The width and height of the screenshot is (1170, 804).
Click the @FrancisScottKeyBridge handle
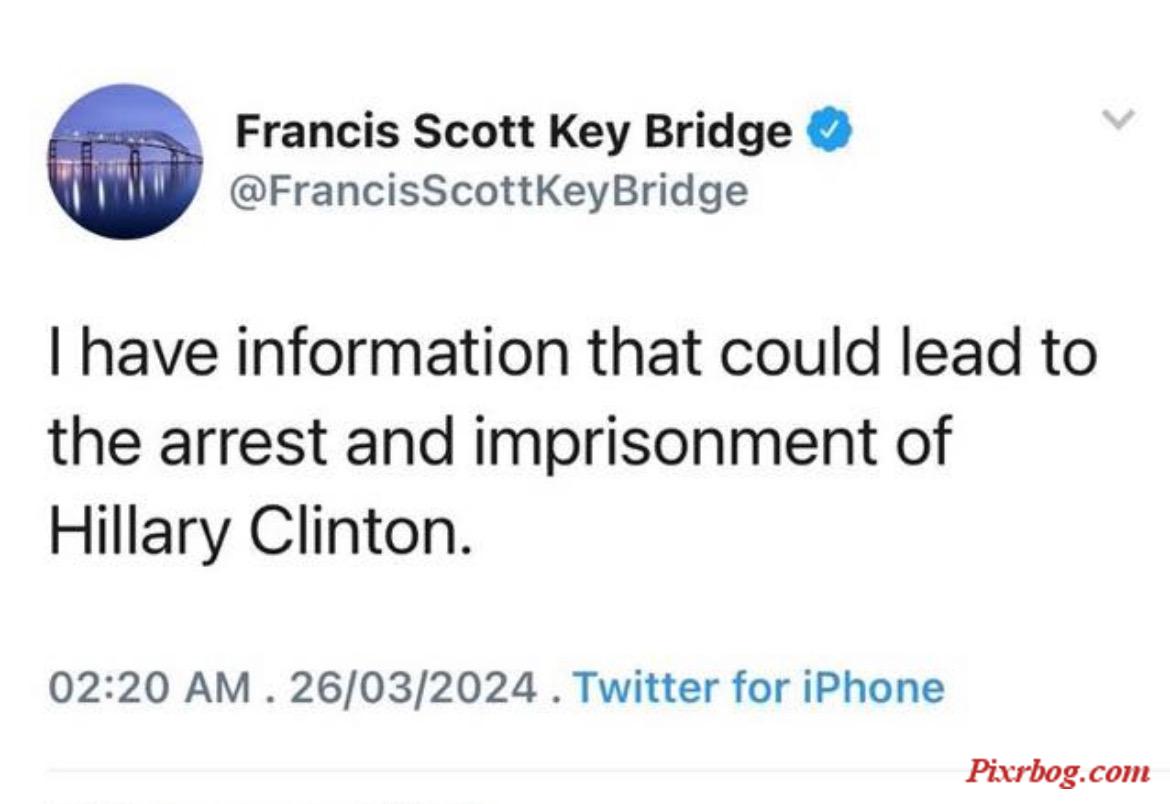[489, 192]
